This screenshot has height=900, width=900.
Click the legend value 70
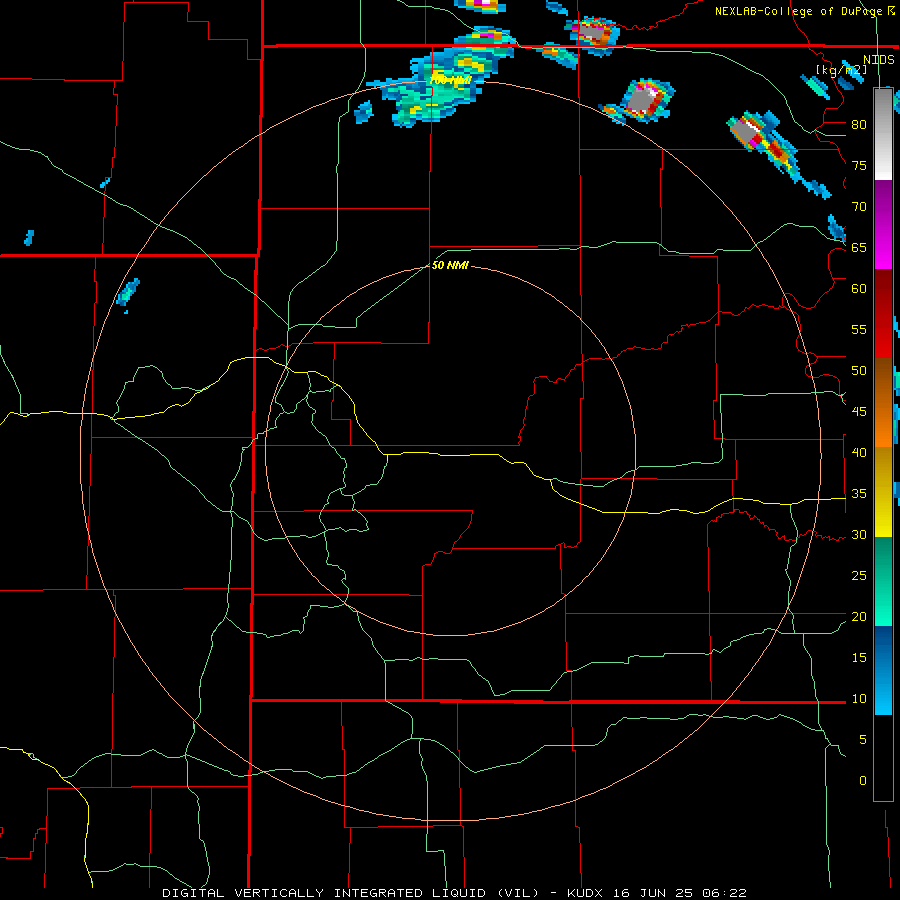859,207
